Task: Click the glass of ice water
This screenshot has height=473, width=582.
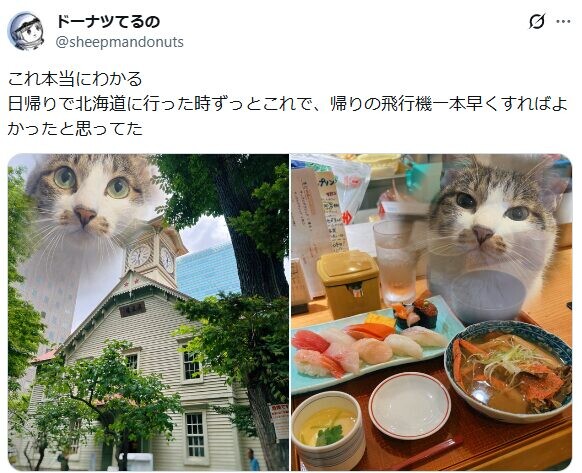Action: 398,262
